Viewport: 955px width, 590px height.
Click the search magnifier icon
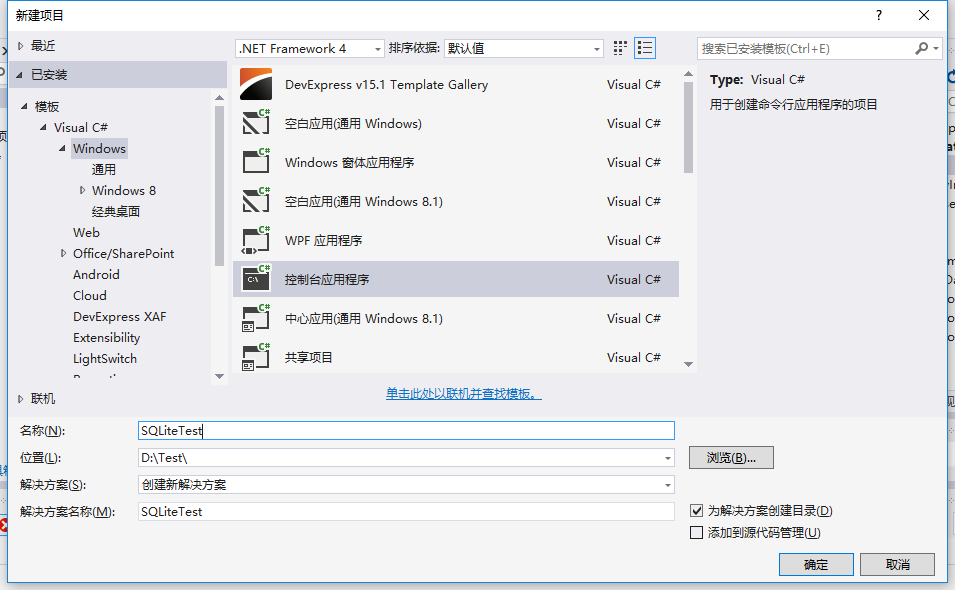(x=922, y=48)
